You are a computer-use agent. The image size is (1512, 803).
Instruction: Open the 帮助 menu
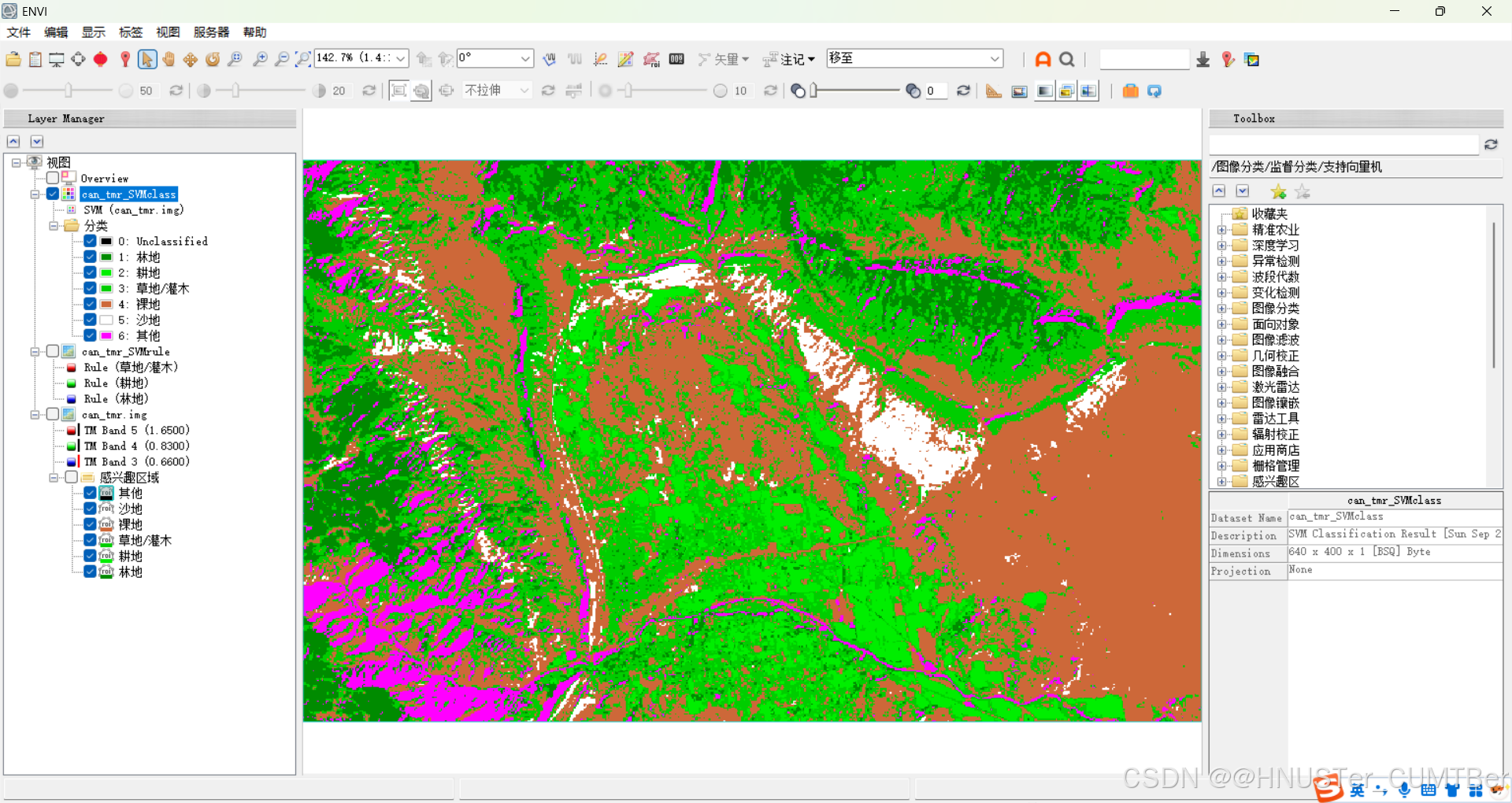[x=254, y=32]
